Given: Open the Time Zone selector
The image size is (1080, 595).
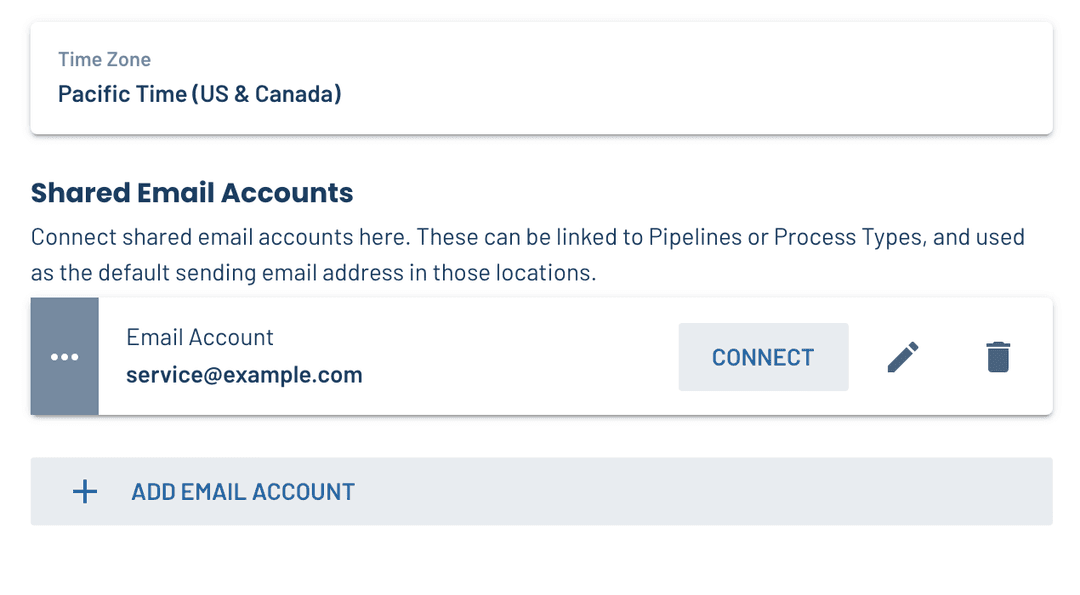Looking at the screenshot, I should (541, 79).
